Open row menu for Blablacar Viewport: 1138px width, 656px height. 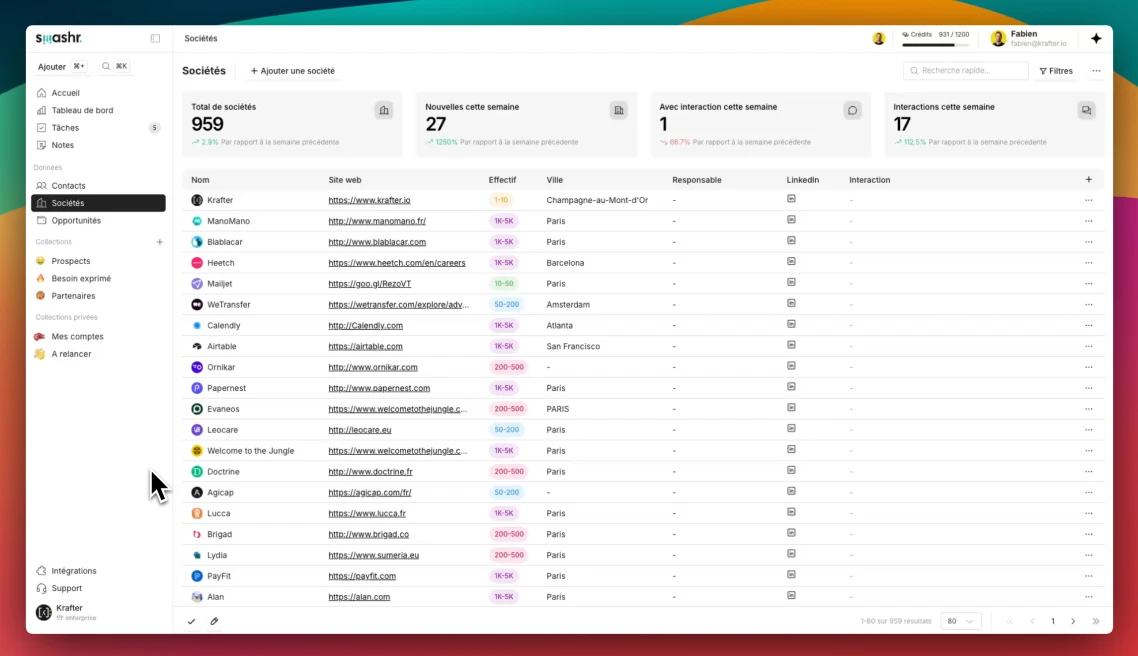(x=1089, y=242)
